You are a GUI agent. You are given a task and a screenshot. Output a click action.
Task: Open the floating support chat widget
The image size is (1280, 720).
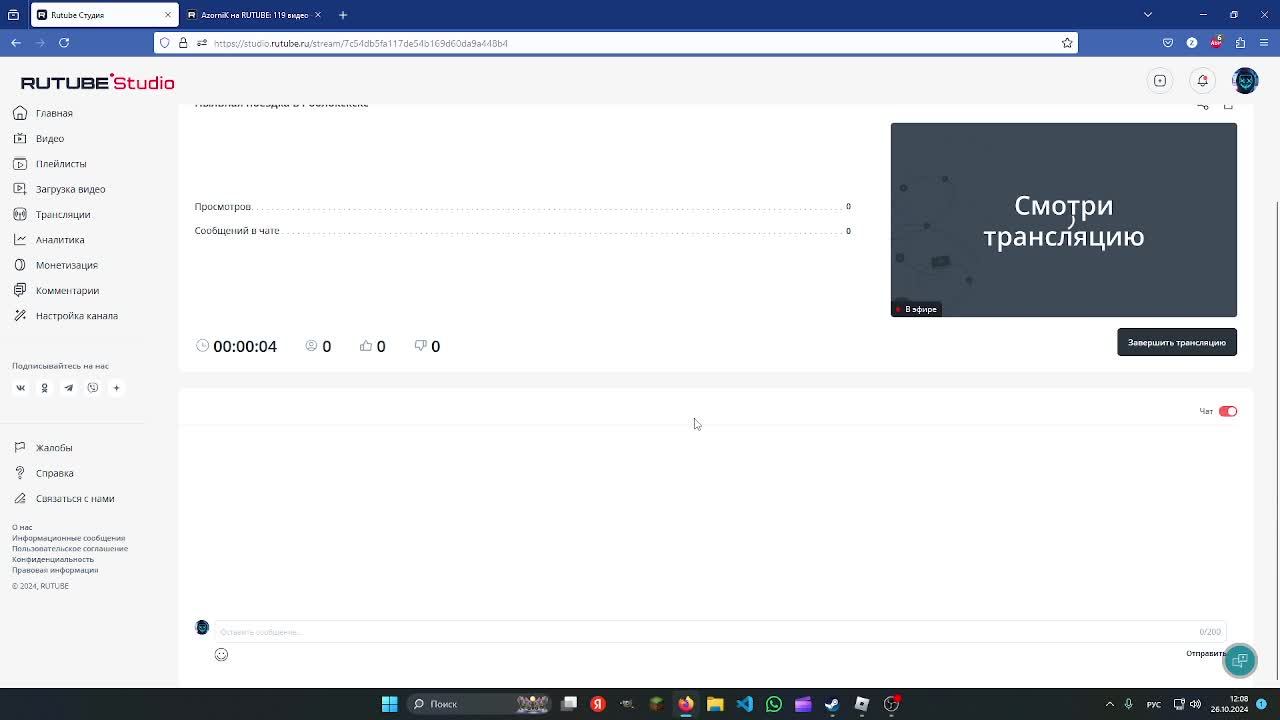point(1240,660)
